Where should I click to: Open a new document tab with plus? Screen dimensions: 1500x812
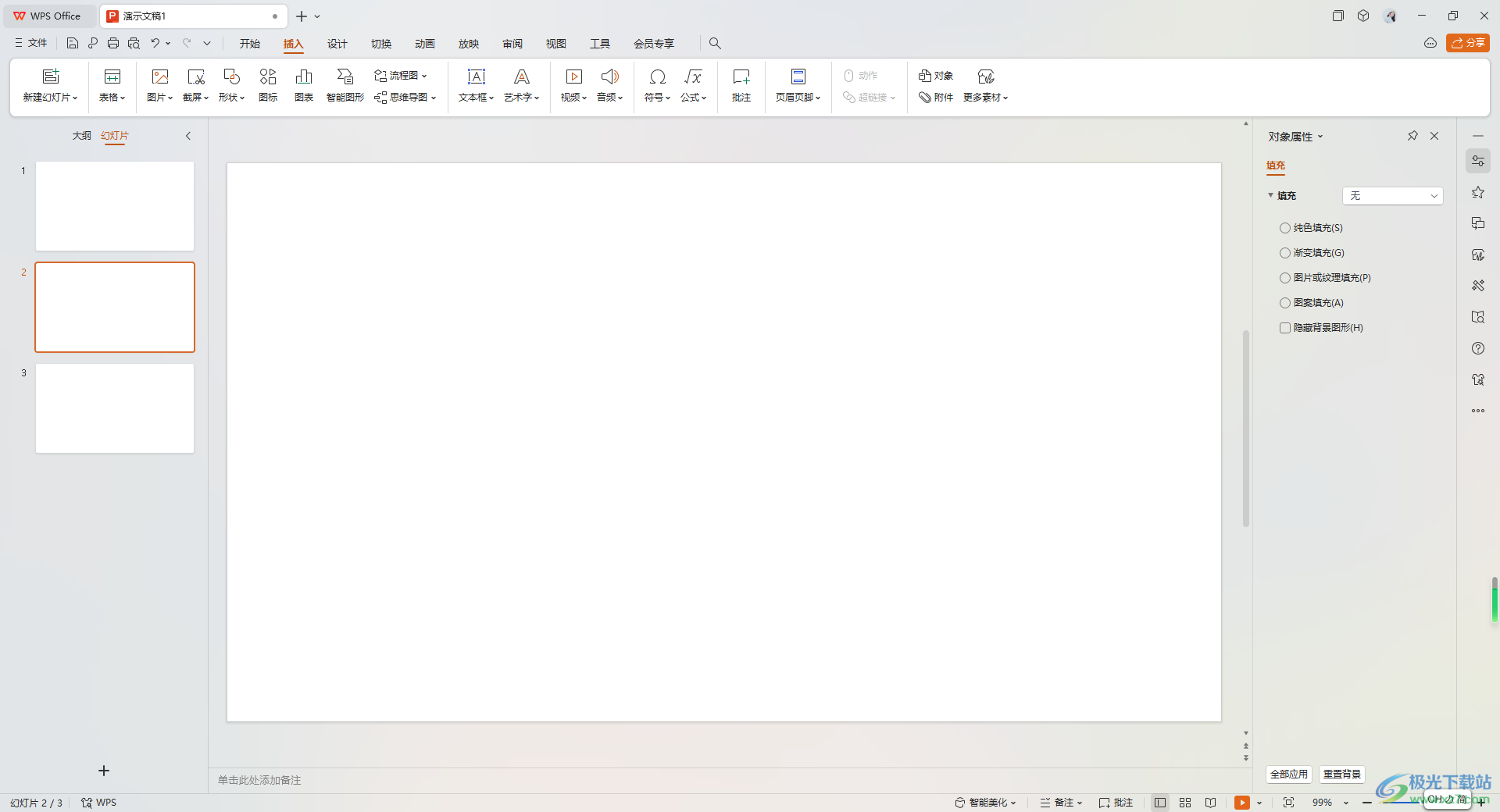(302, 16)
